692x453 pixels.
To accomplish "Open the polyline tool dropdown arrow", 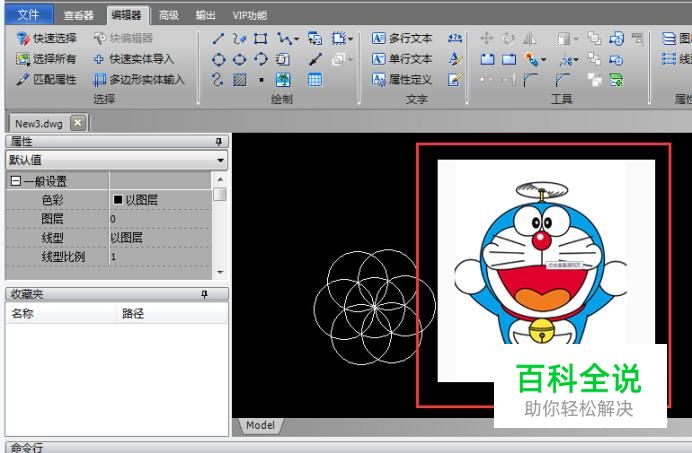I will (x=296, y=39).
